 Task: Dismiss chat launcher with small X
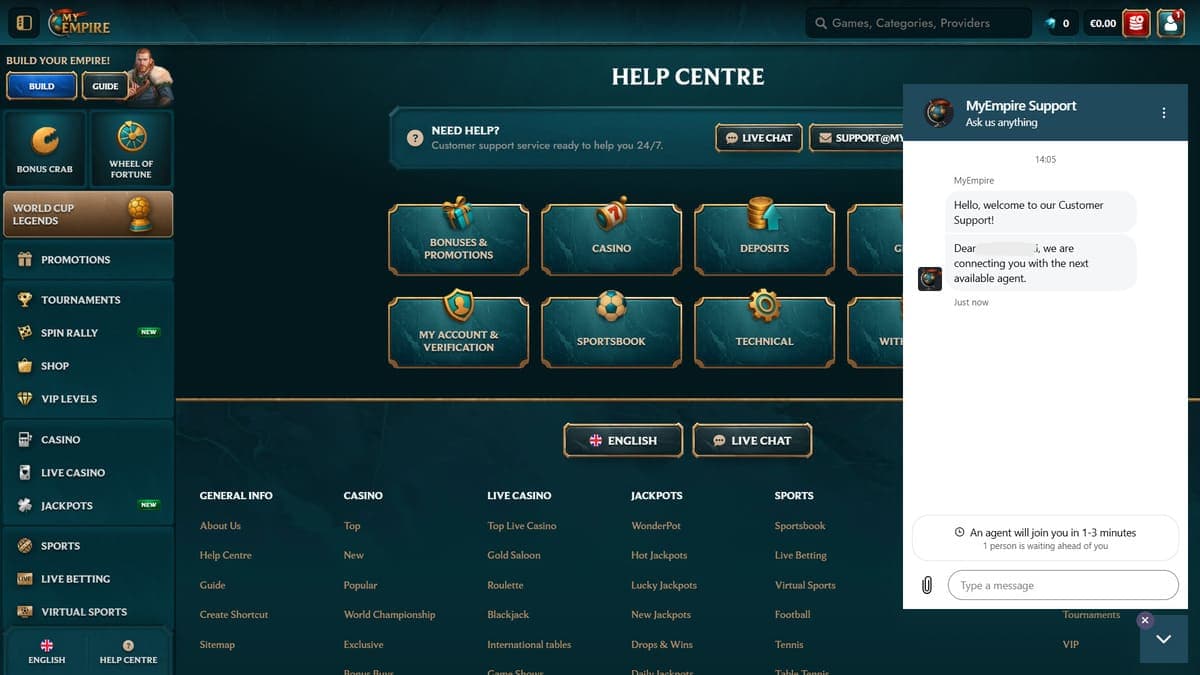click(1145, 620)
